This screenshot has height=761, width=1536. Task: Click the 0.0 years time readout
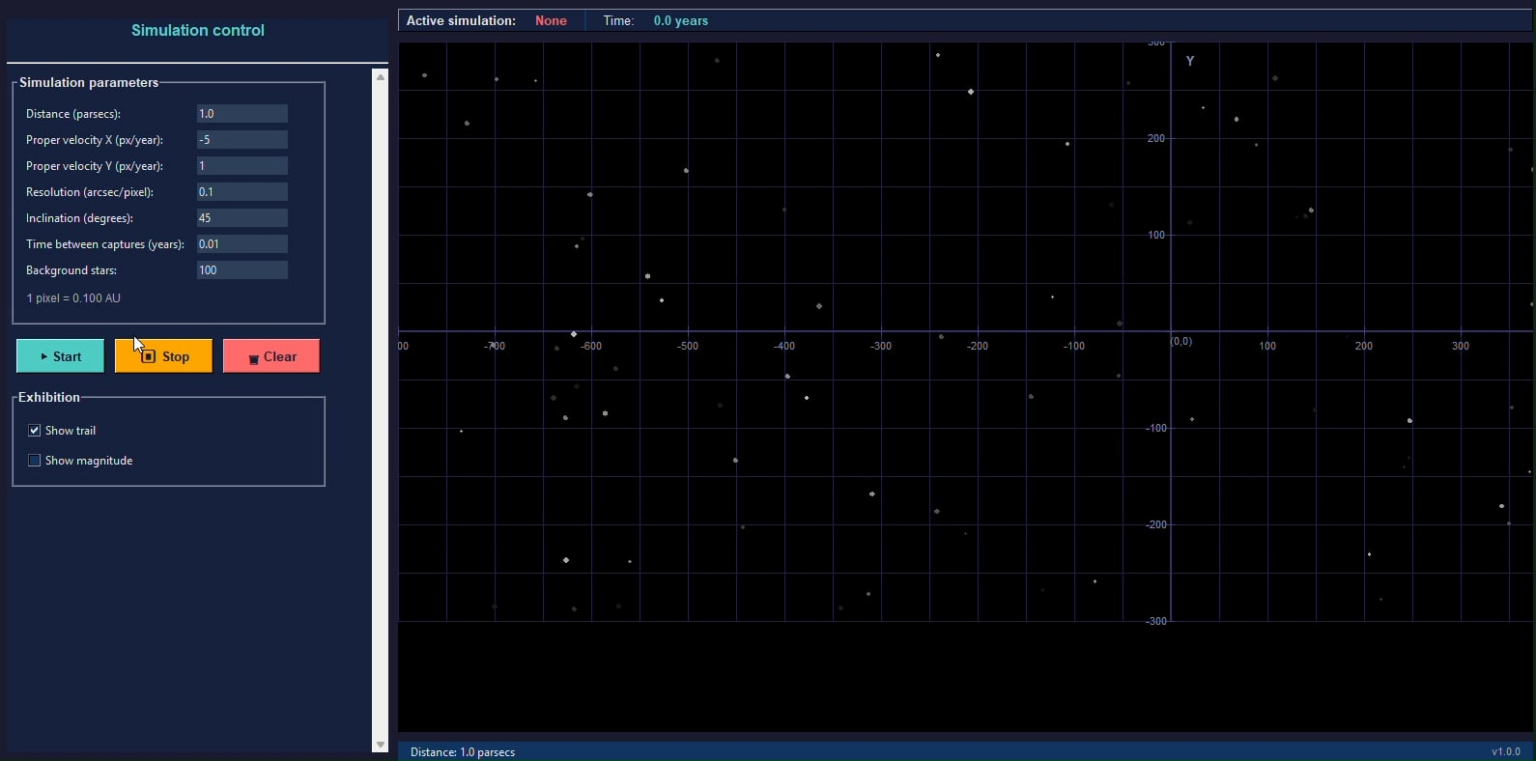(681, 20)
